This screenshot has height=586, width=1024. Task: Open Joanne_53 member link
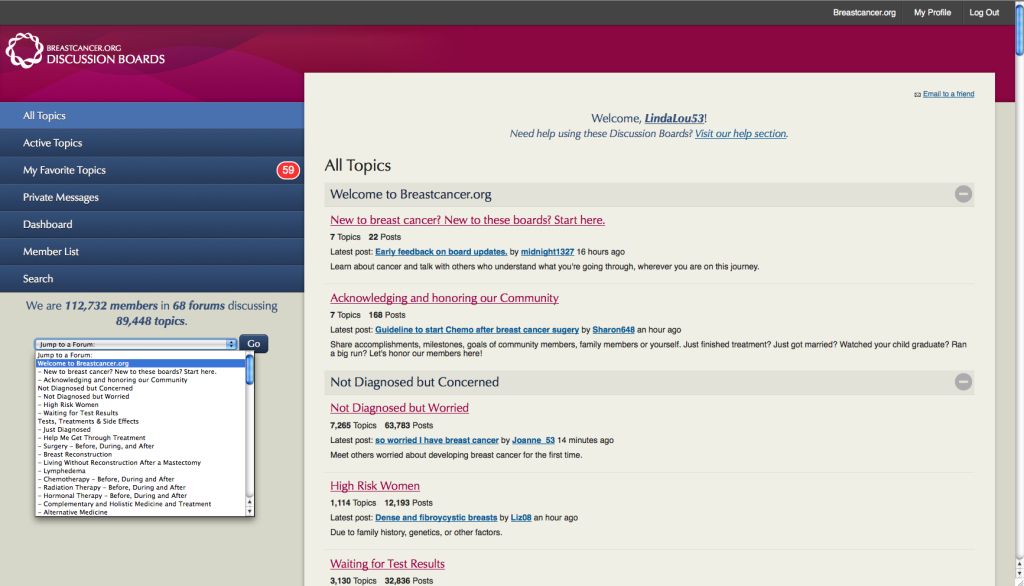pyautogui.click(x=533, y=440)
